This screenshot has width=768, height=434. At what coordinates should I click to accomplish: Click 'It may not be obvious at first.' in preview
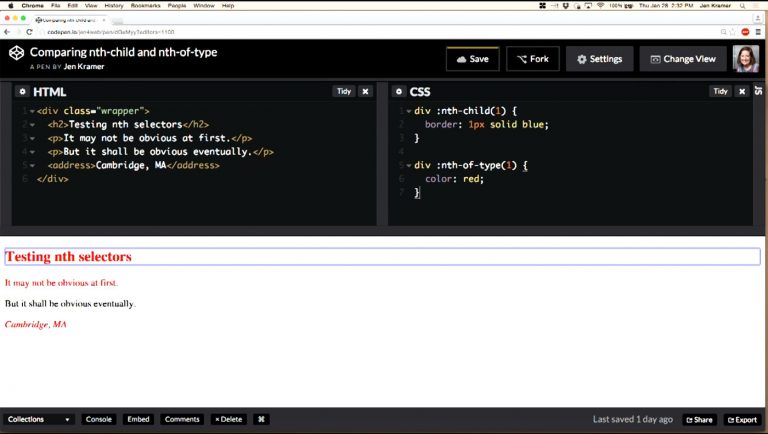61,283
